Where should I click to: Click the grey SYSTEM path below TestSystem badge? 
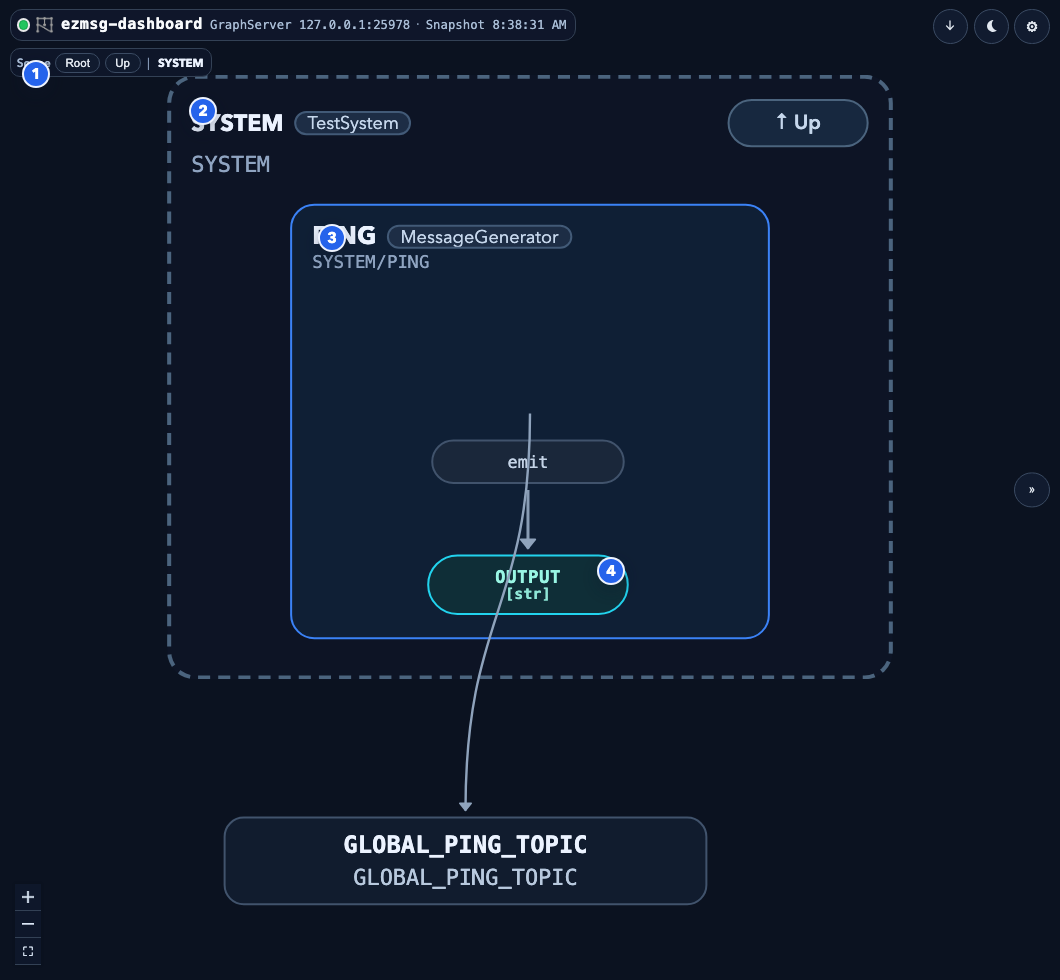coord(231,164)
